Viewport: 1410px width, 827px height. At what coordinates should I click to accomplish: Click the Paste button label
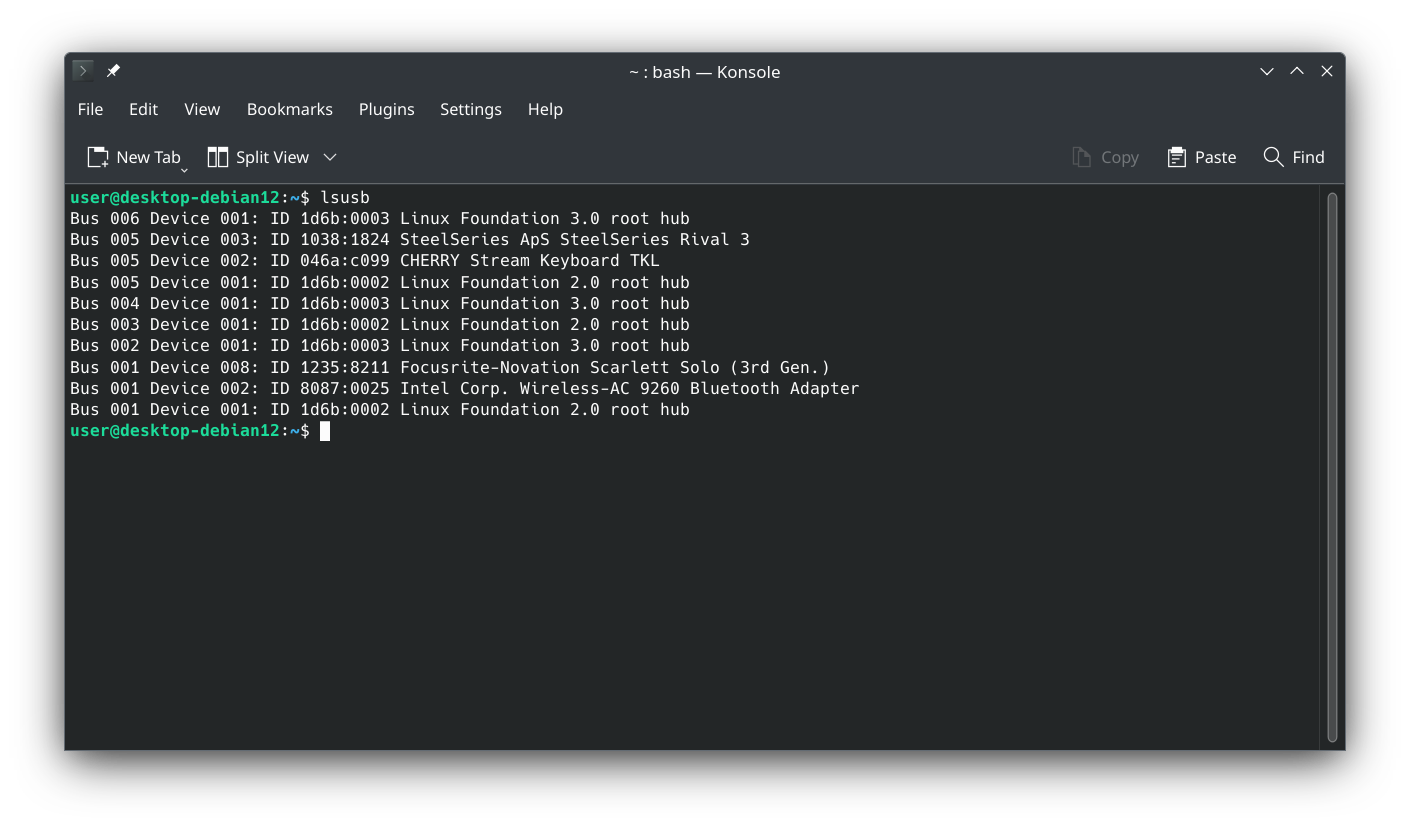coord(1216,157)
